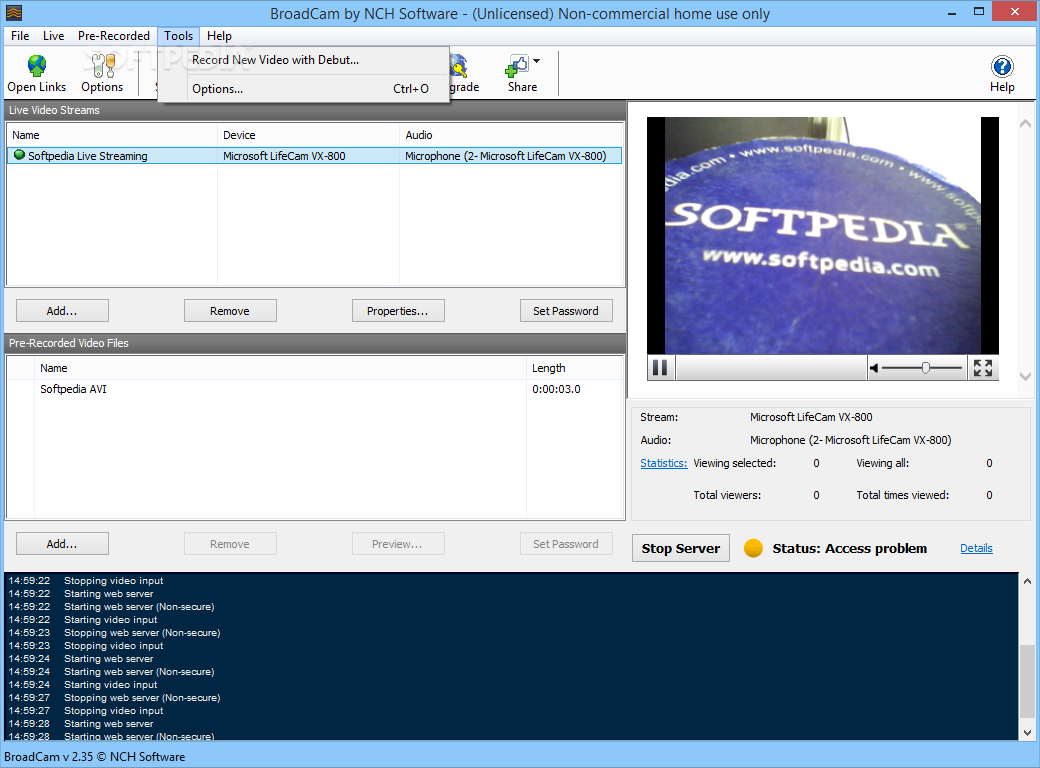This screenshot has width=1040, height=768.
Task: Open the File menu
Action: pos(20,36)
